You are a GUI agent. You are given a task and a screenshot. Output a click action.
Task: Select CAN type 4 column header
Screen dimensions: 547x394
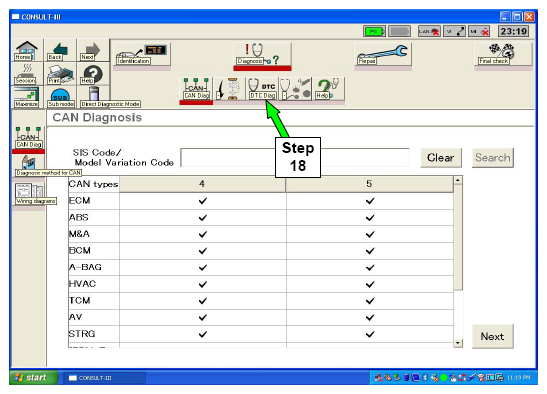pos(202,184)
